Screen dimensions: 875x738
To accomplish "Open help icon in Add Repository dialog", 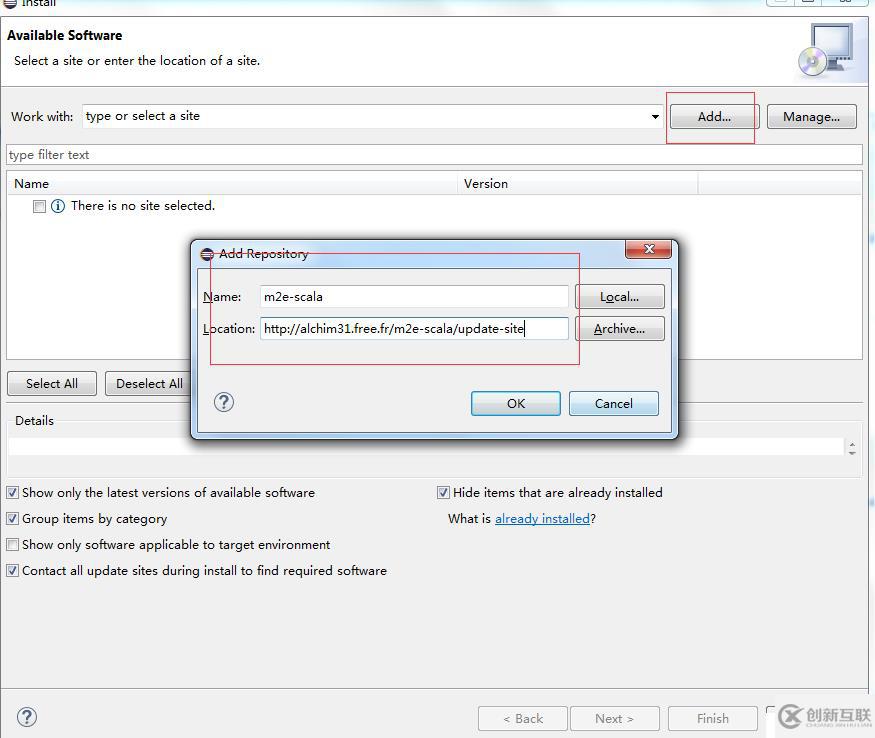I will coord(224,402).
